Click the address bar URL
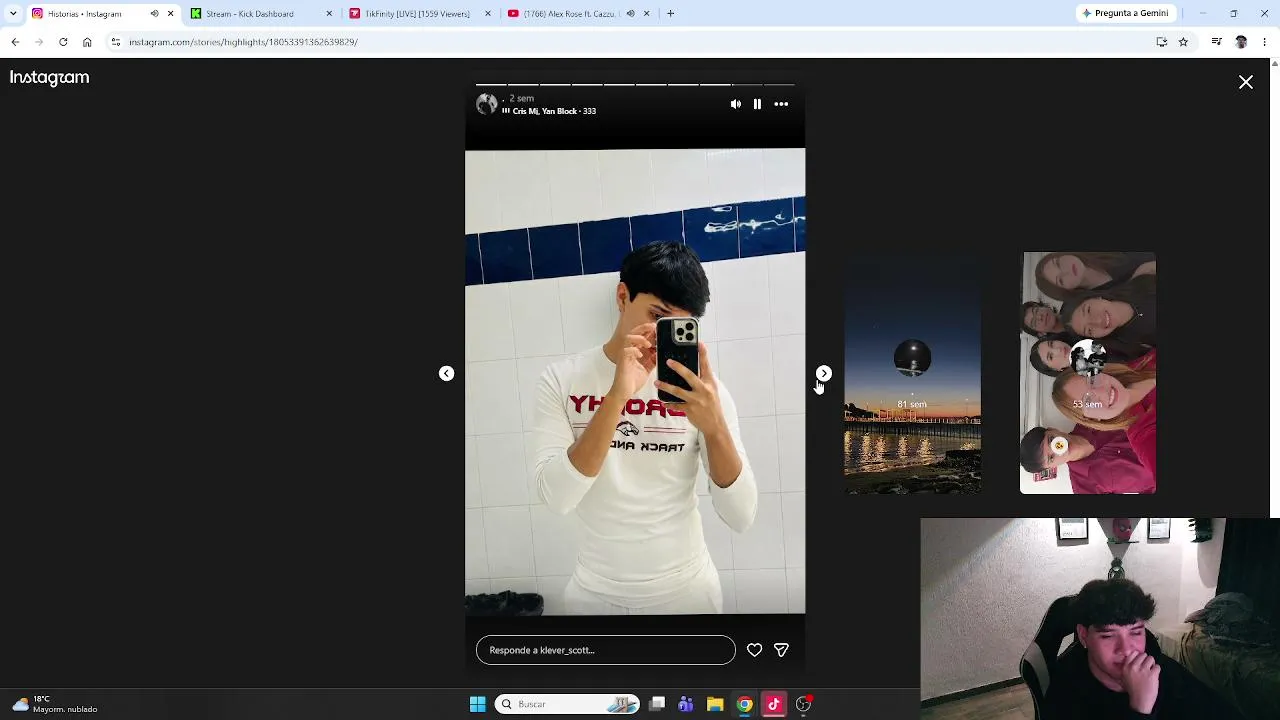Image resolution: width=1280 pixels, height=720 pixels. (x=243, y=42)
